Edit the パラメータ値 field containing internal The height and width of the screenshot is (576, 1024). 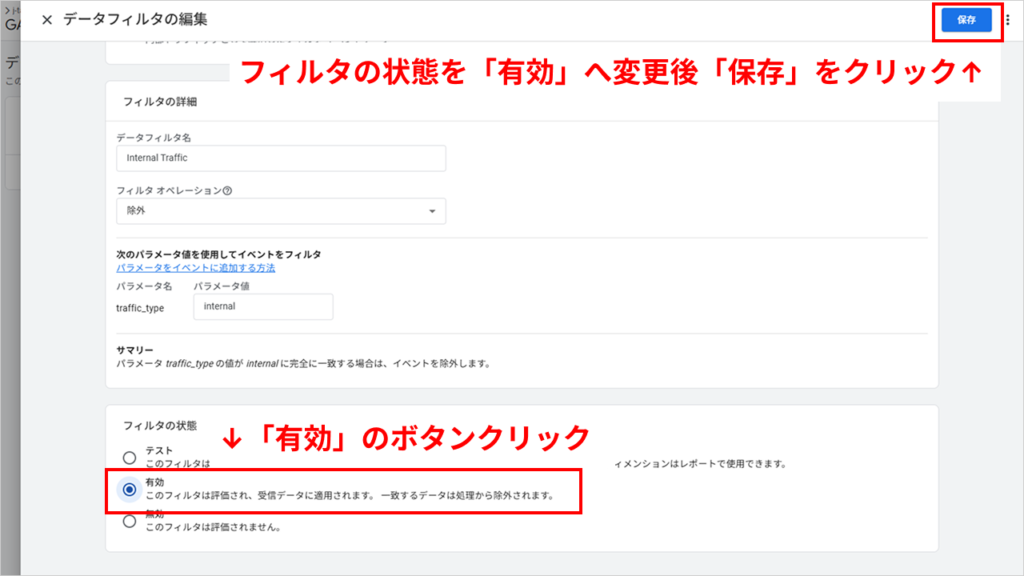(x=263, y=306)
